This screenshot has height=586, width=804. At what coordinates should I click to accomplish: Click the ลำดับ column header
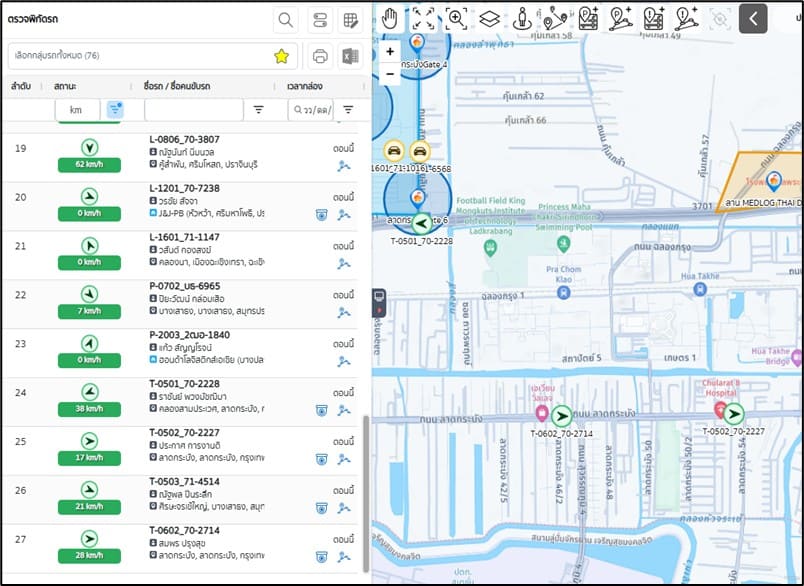coord(20,86)
